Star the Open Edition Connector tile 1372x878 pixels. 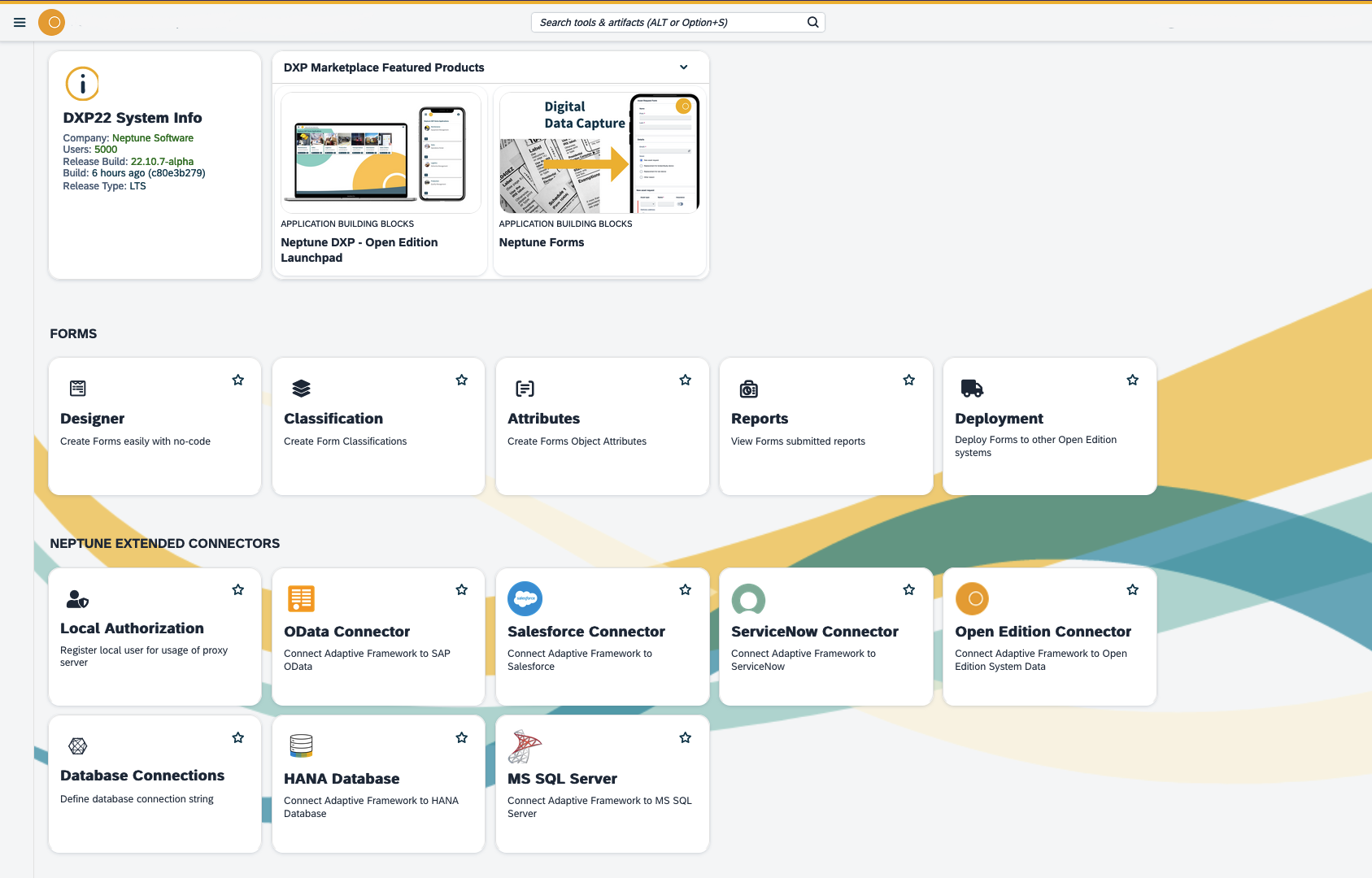(x=1133, y=589)
